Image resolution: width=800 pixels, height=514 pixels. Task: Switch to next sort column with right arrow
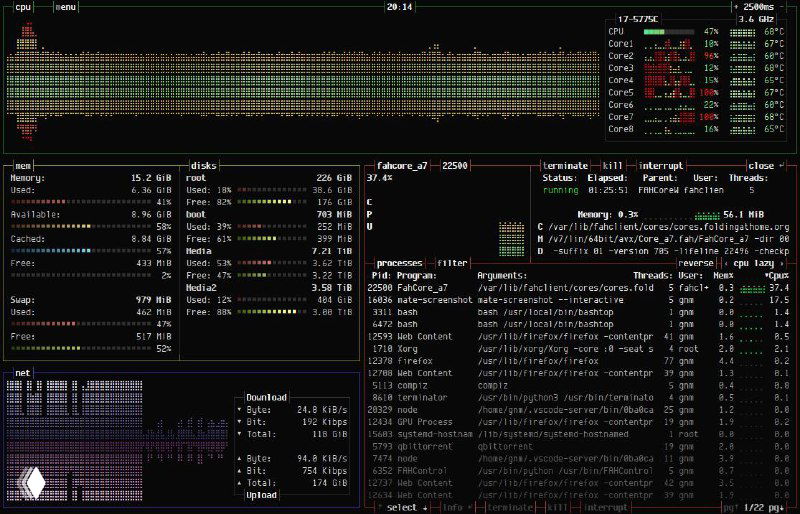[x=783, y=263]
